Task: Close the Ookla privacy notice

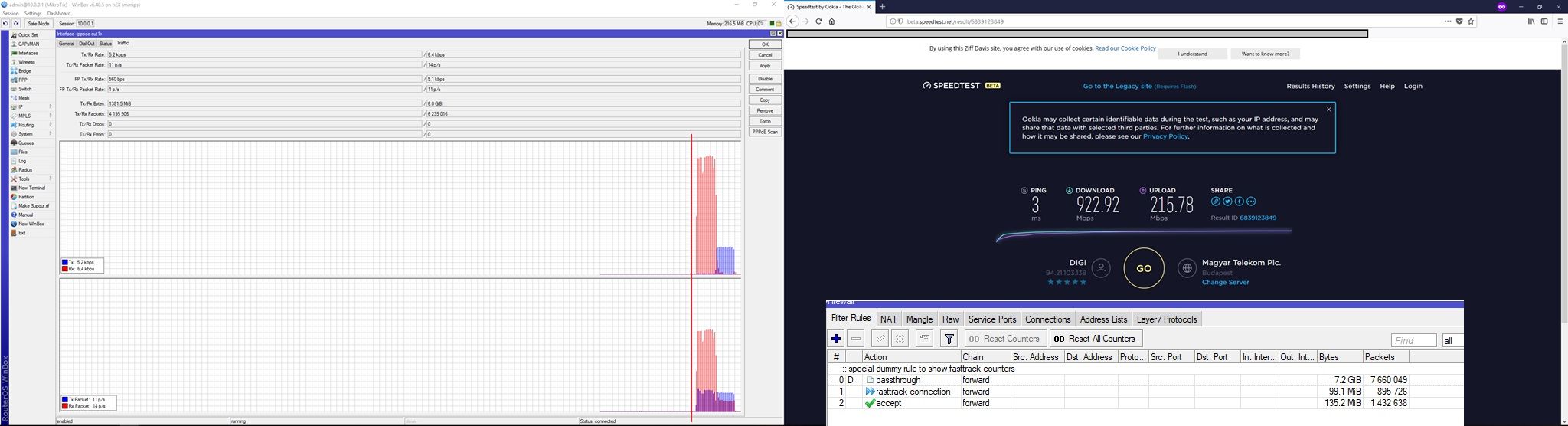Action: pyautogui.click(x=1328, y=110)
